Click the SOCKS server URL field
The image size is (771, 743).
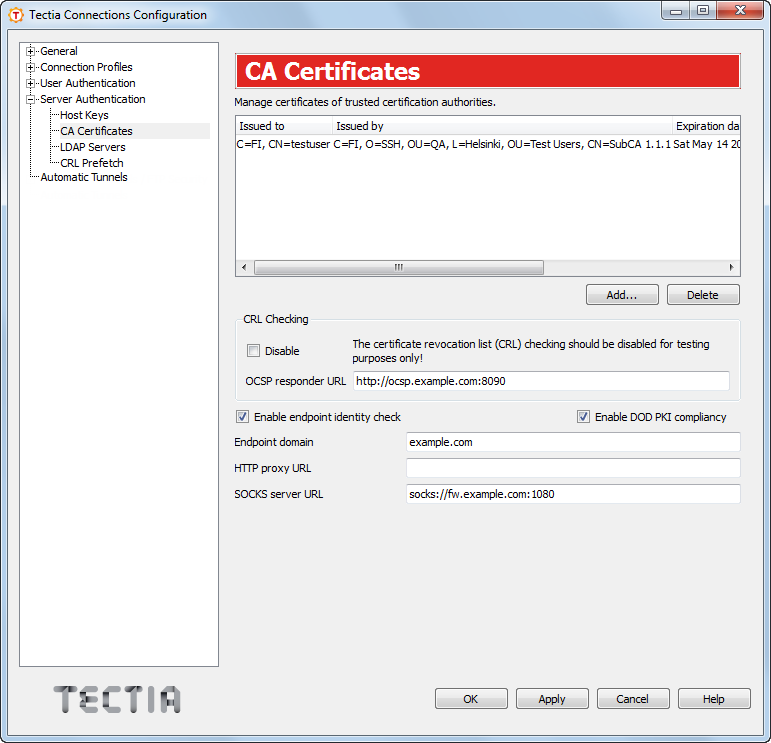point(573,494)
